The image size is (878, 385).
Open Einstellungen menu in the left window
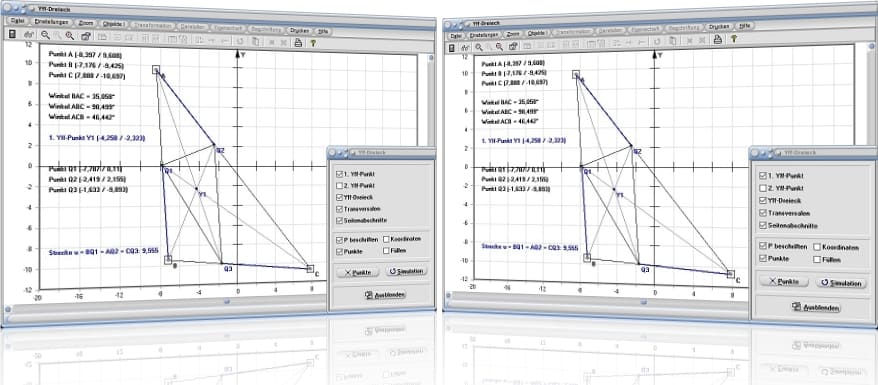coord(52,22)
